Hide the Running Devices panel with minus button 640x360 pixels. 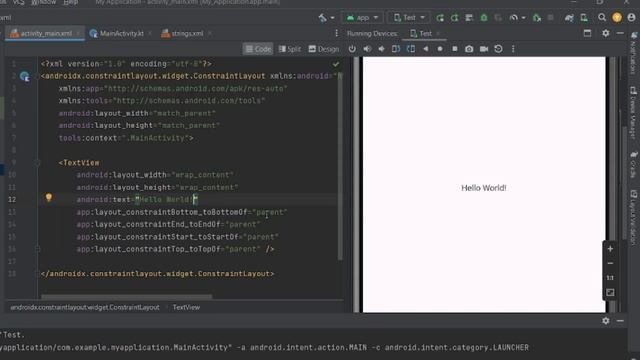620,33
